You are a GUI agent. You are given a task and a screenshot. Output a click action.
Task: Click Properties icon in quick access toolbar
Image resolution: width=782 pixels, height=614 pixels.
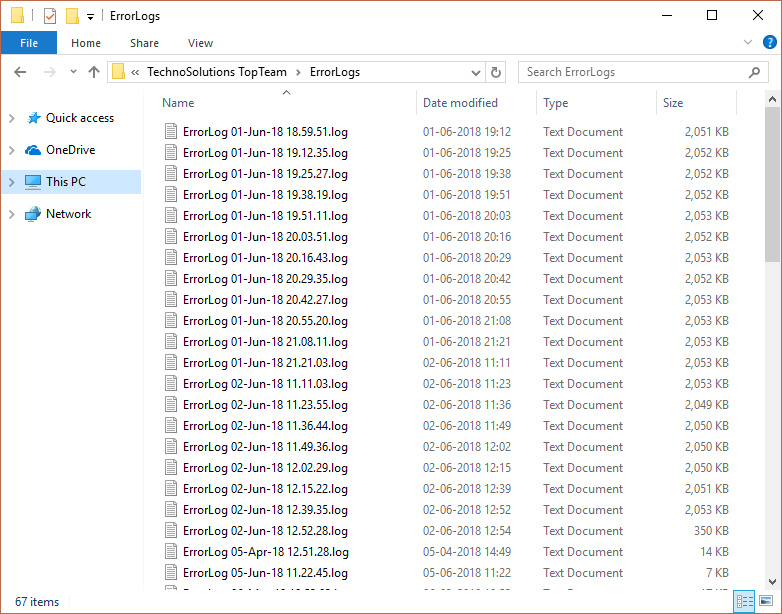[49, 16]
